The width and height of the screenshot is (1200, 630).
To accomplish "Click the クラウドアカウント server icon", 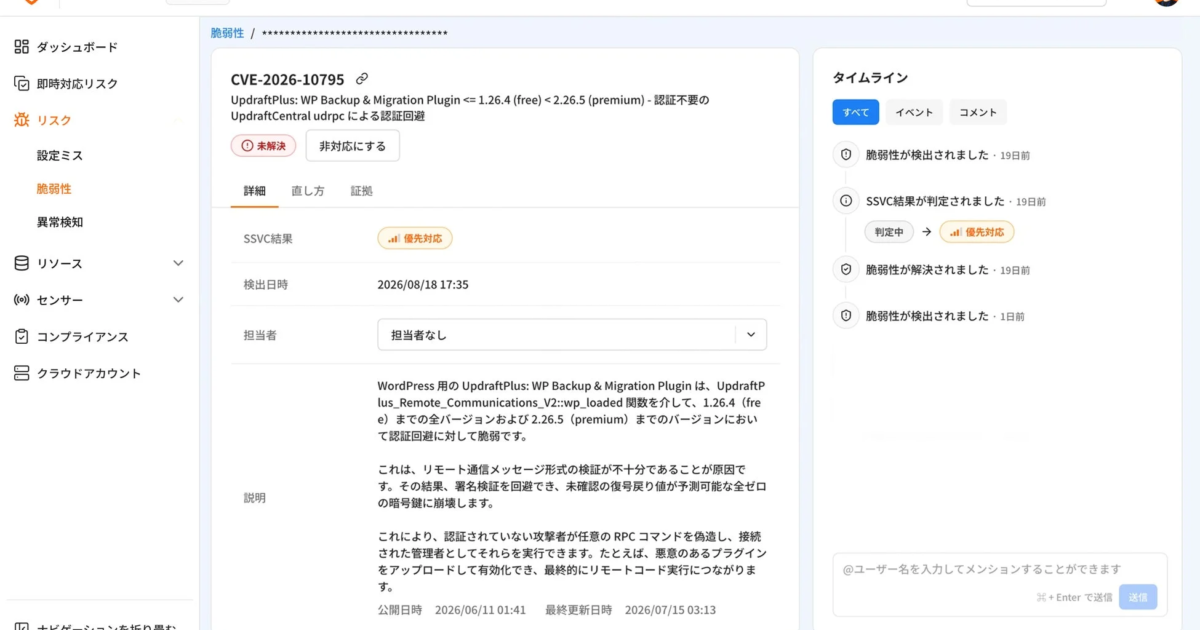I will click(21, 373).
